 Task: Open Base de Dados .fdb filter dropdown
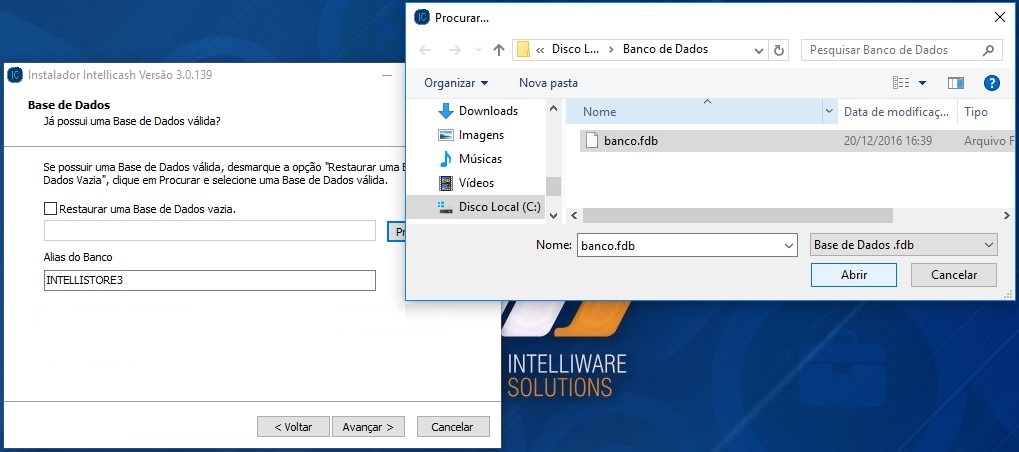(x=904, y=245)
